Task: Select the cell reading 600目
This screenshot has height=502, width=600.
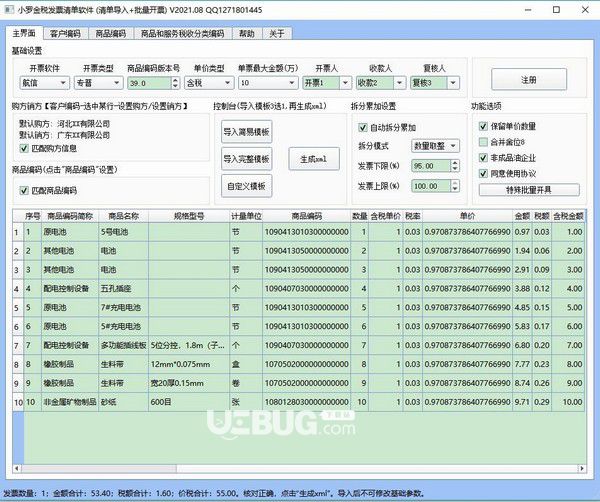Action: 189,402
